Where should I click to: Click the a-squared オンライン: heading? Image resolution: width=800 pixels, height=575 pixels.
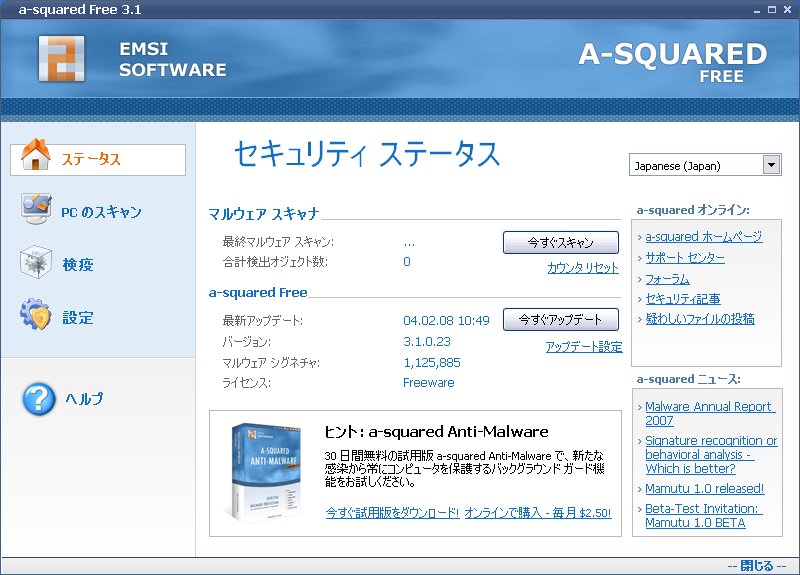[693, 210]
